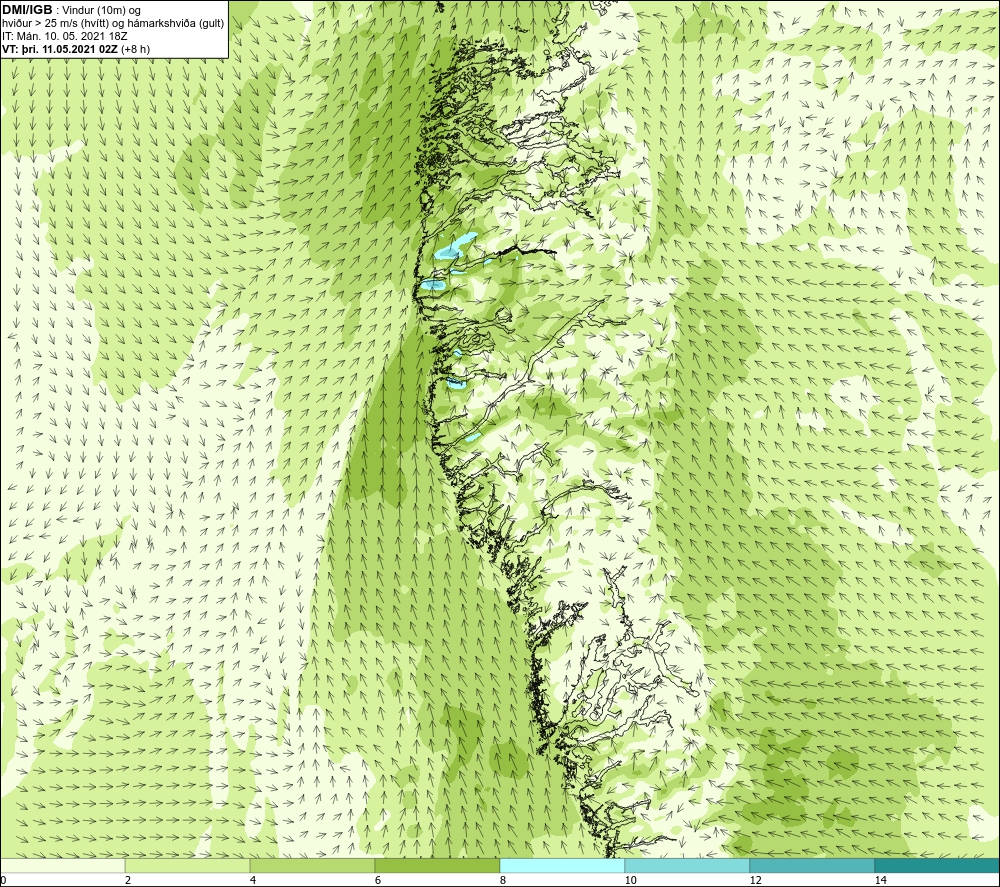Image resolution: width=1000 pixels, height=887 pixels.
Task: Click the scale label "0"
Action: point(4,880)
